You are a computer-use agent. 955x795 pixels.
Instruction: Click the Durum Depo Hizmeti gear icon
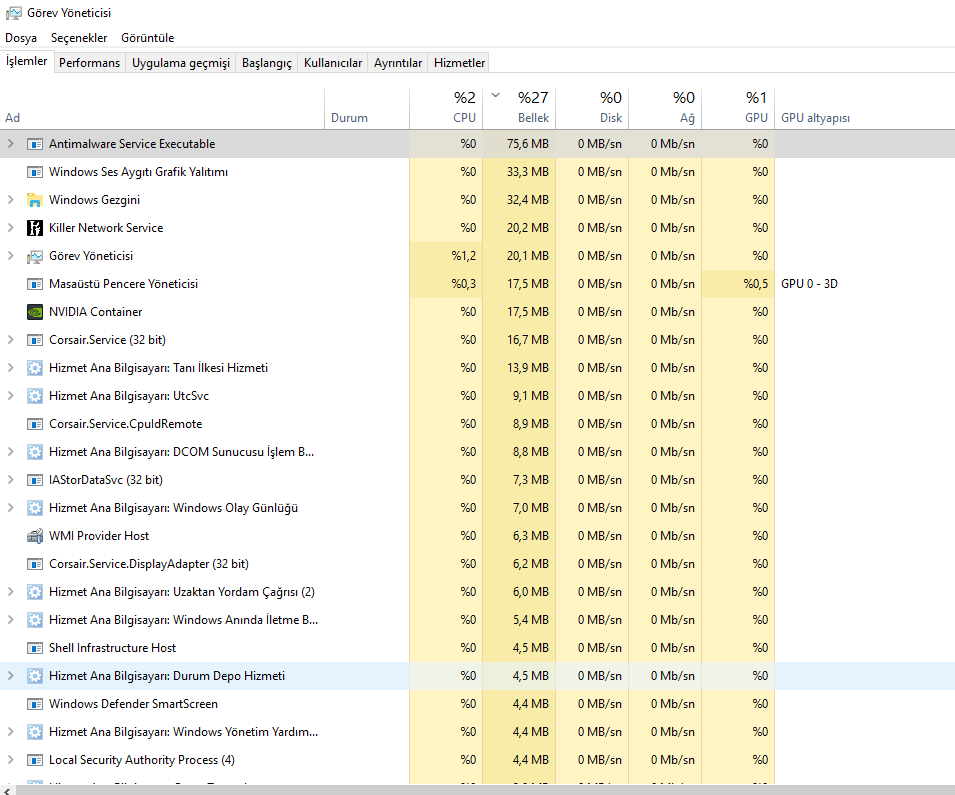(35, 677)
